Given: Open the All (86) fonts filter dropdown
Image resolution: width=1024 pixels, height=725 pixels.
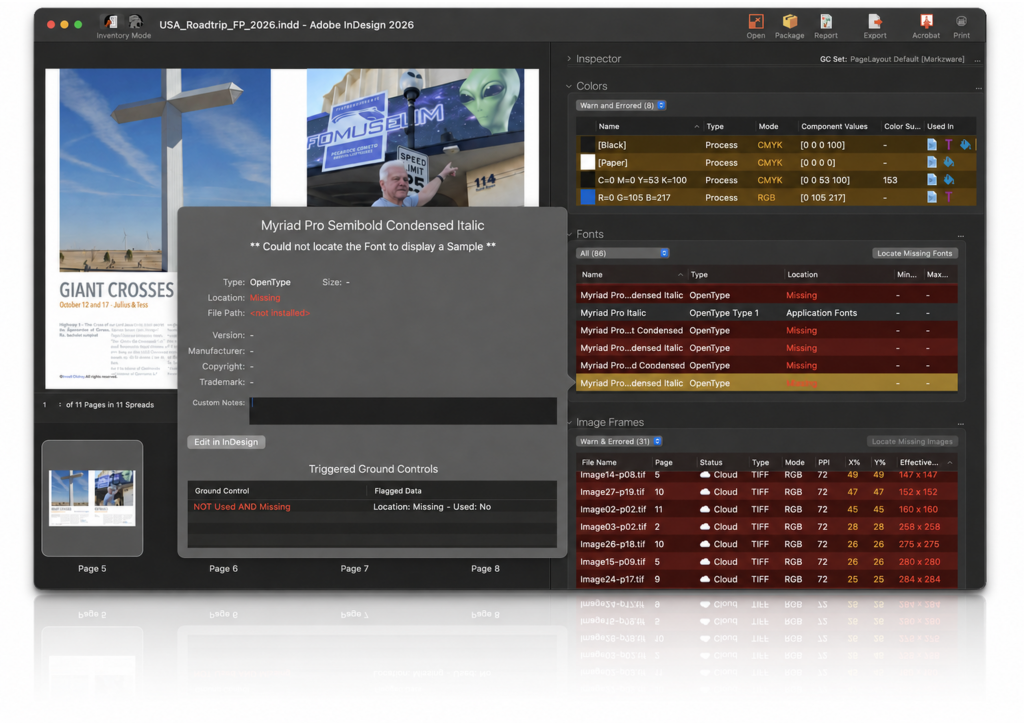Looking at the screenshot, I should click(x=622, y=253).
